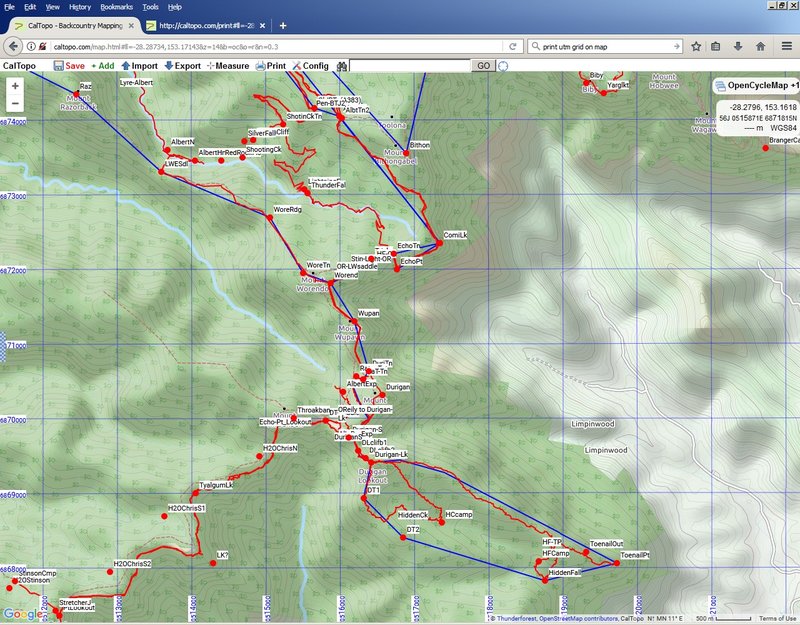Click the locate-me crosshair icon
The image size is (800, 625).
(x=503, y=66)
